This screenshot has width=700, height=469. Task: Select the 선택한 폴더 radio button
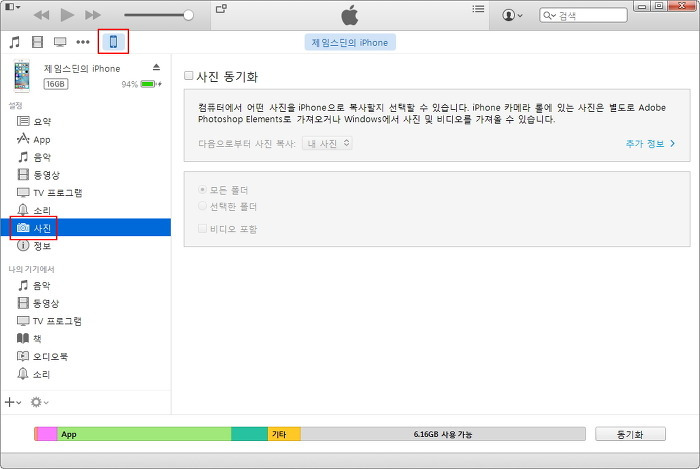click(x=202, y=206)
